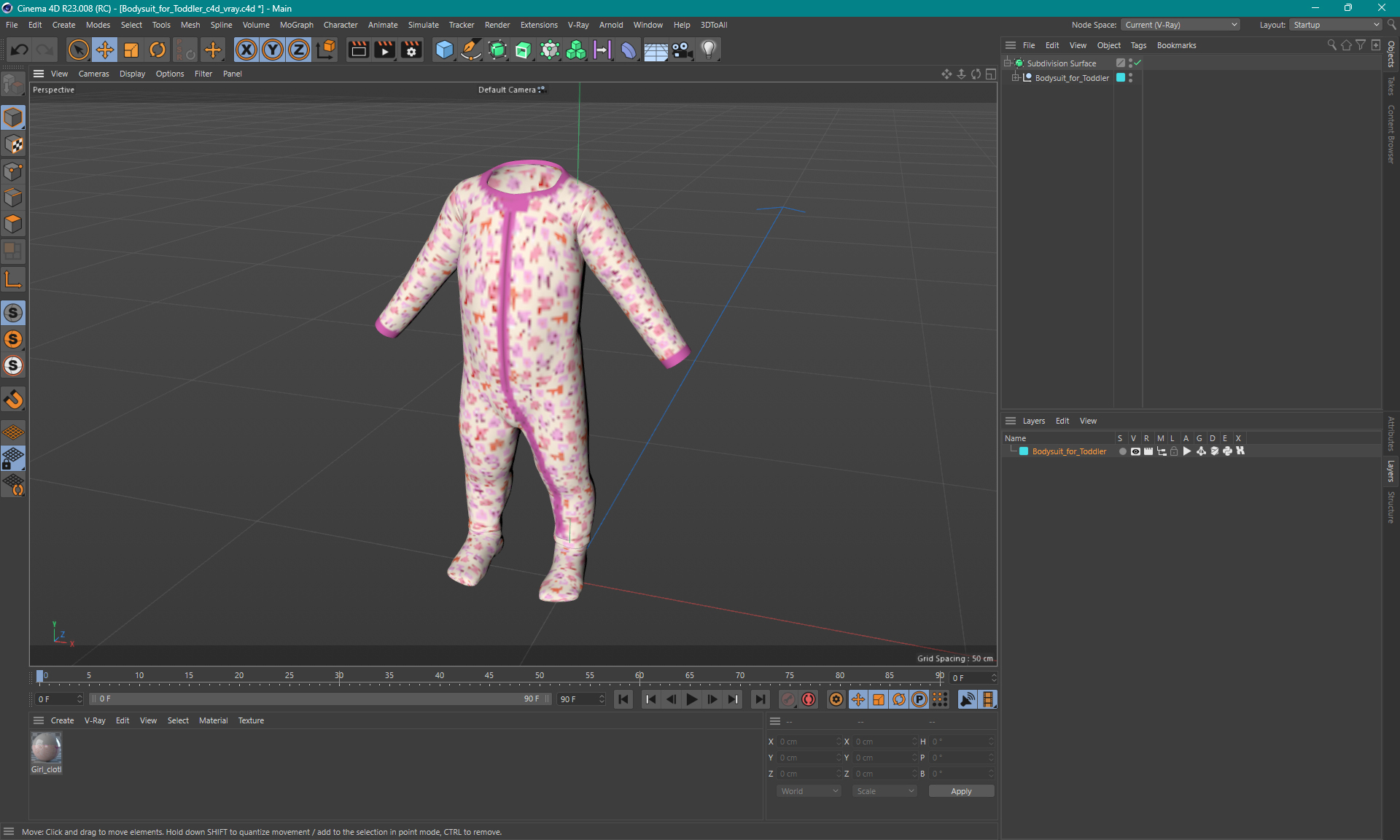Select the Rotate tool in toolbar
Screen dimensions: 1400x840
pyautogui.click(x=157, y=50)
